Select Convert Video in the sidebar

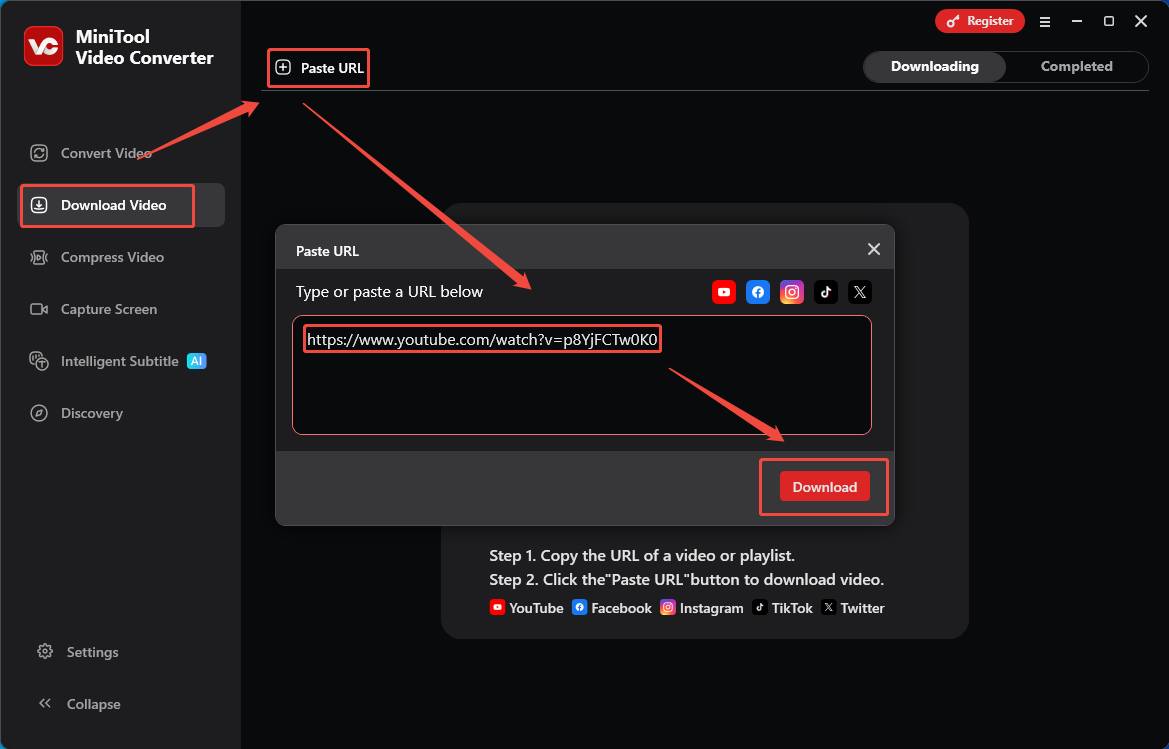coord(104,153)
